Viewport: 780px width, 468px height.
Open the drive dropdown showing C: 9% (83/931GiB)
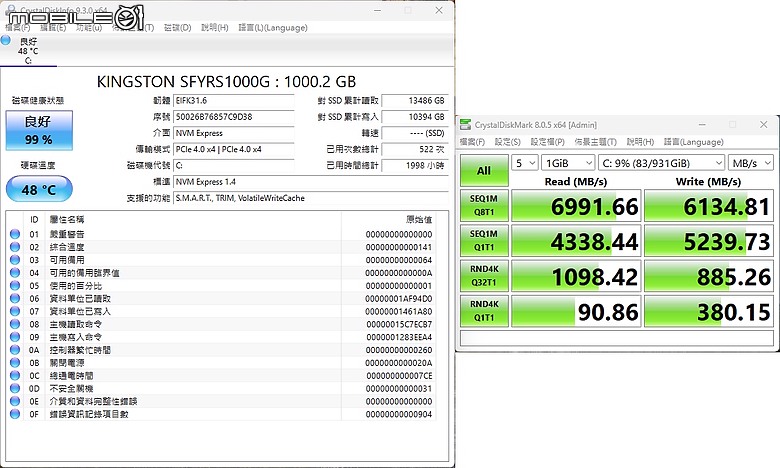[661, 163]
